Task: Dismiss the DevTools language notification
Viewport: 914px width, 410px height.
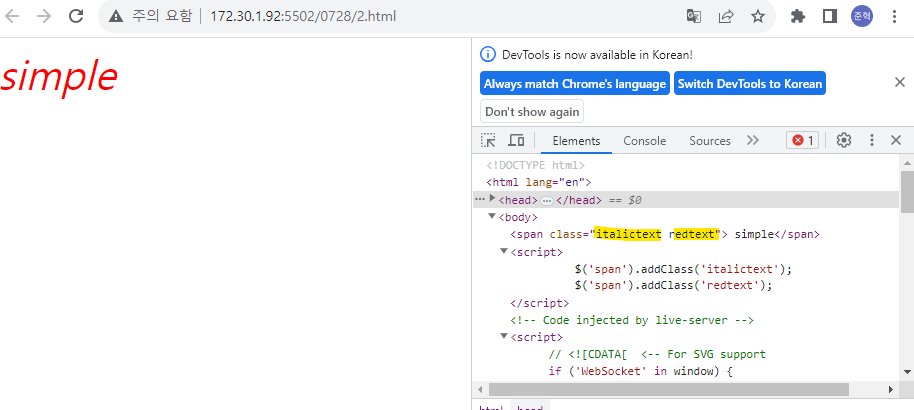Action: coord(899,82)
